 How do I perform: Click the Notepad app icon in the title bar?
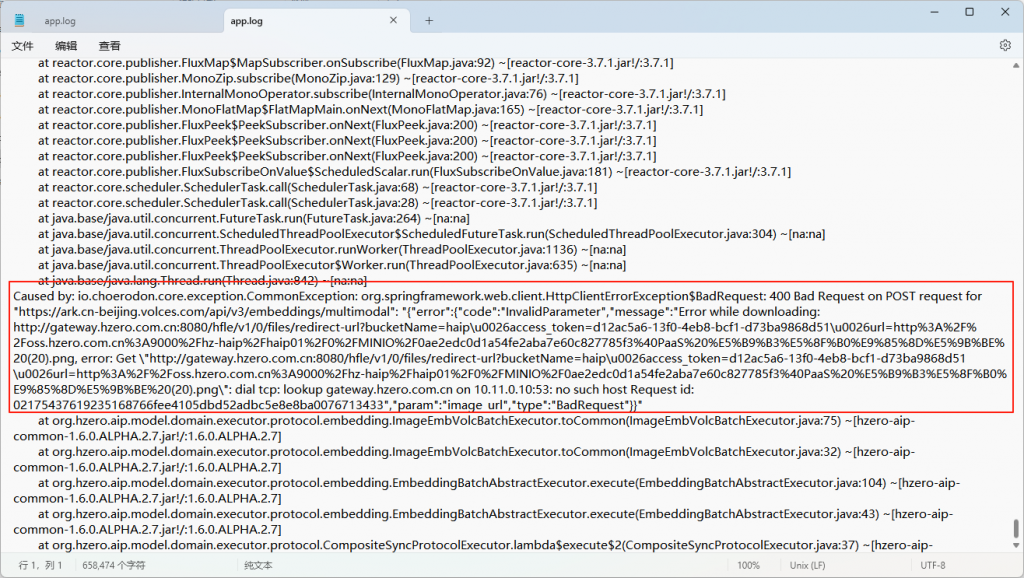coord(18,20)
